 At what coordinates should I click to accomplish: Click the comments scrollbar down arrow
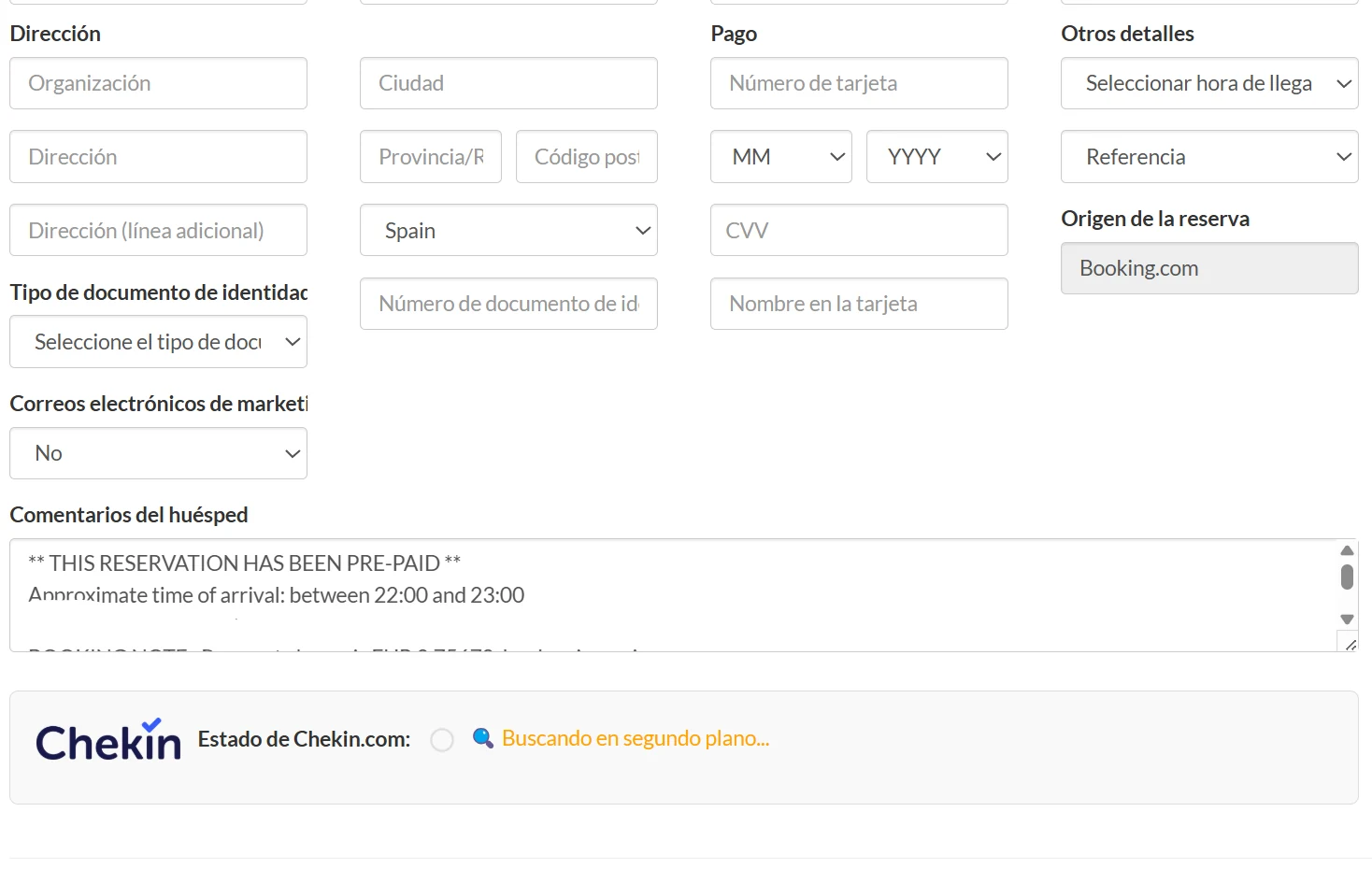pos(1347,620)
